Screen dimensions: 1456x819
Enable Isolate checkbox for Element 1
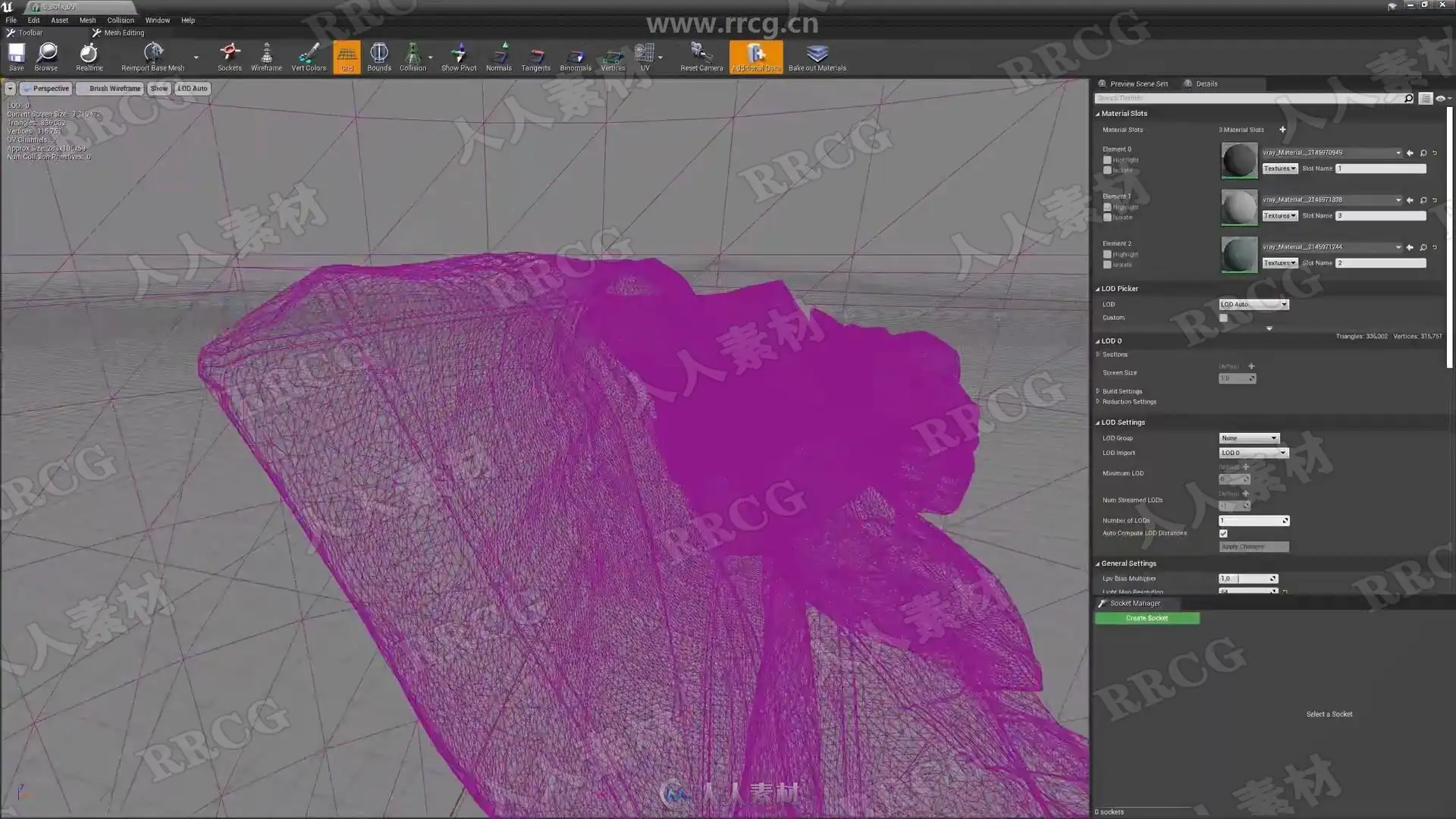(x=1107, y=218)
